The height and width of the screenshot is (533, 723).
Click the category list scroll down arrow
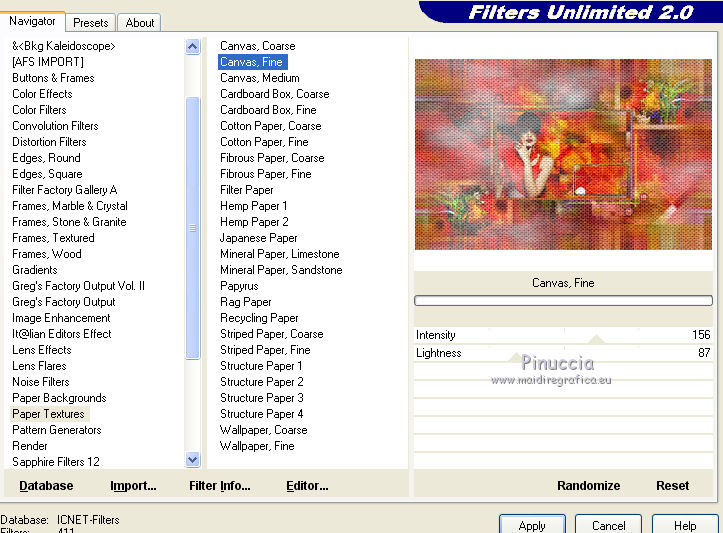[x=193, y=460]
